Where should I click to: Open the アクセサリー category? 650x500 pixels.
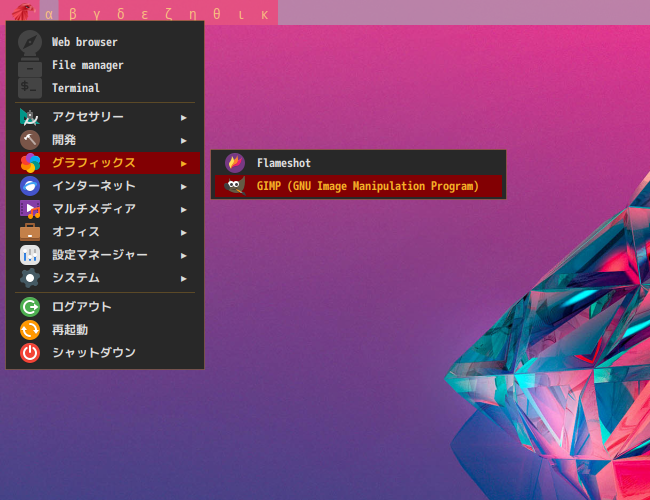click(x=105, y=117)
